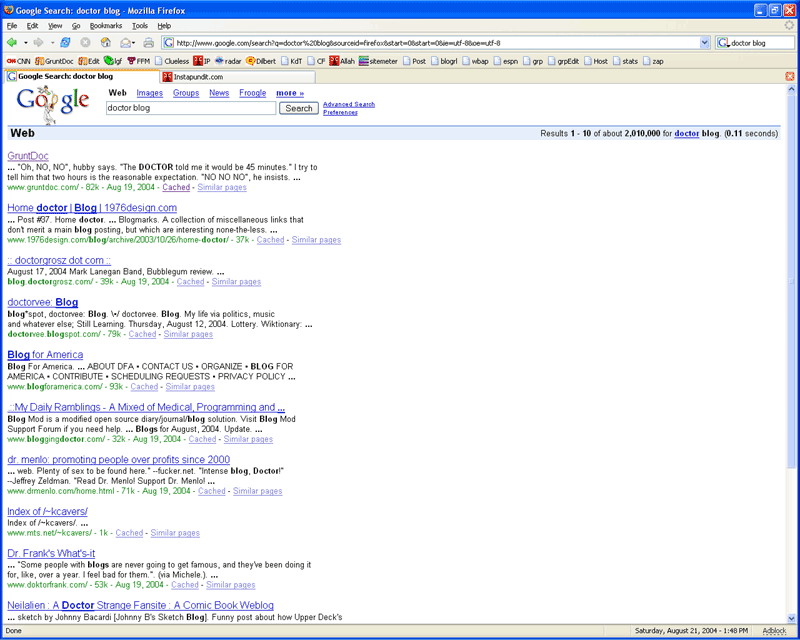800x640 pixels.
Task: Open Advanced Search link
Action: point(349,104)
